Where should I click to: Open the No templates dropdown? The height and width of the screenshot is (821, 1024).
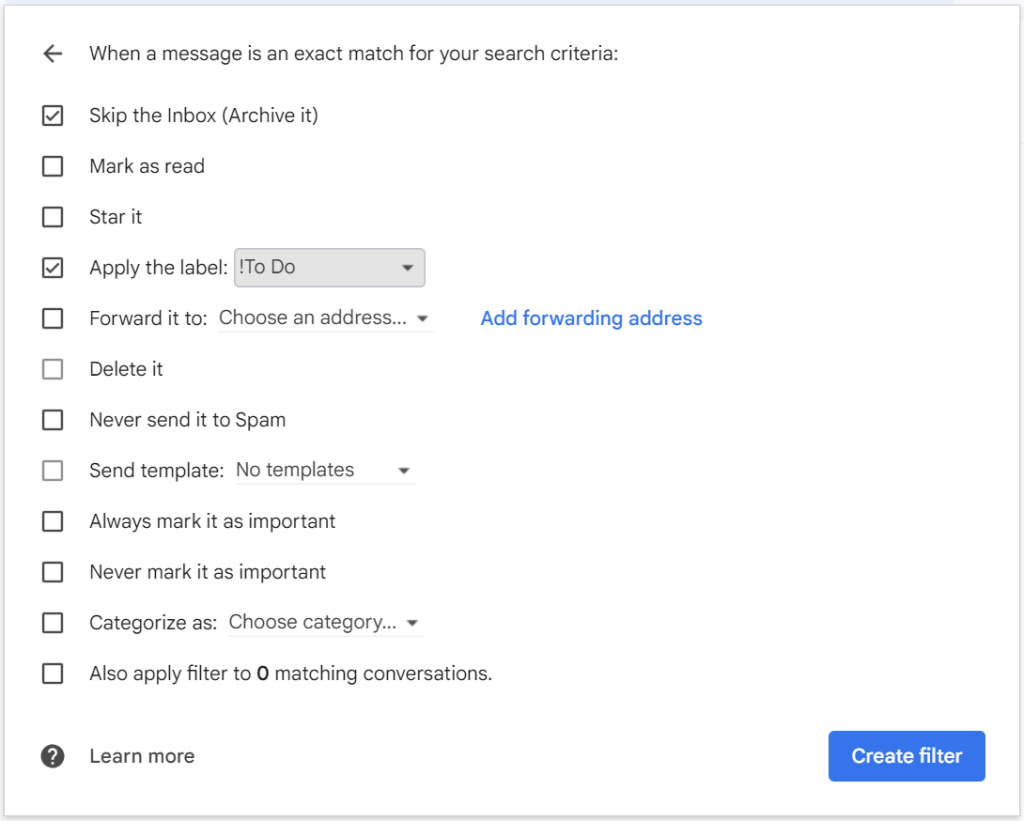[x=325, y=470]
